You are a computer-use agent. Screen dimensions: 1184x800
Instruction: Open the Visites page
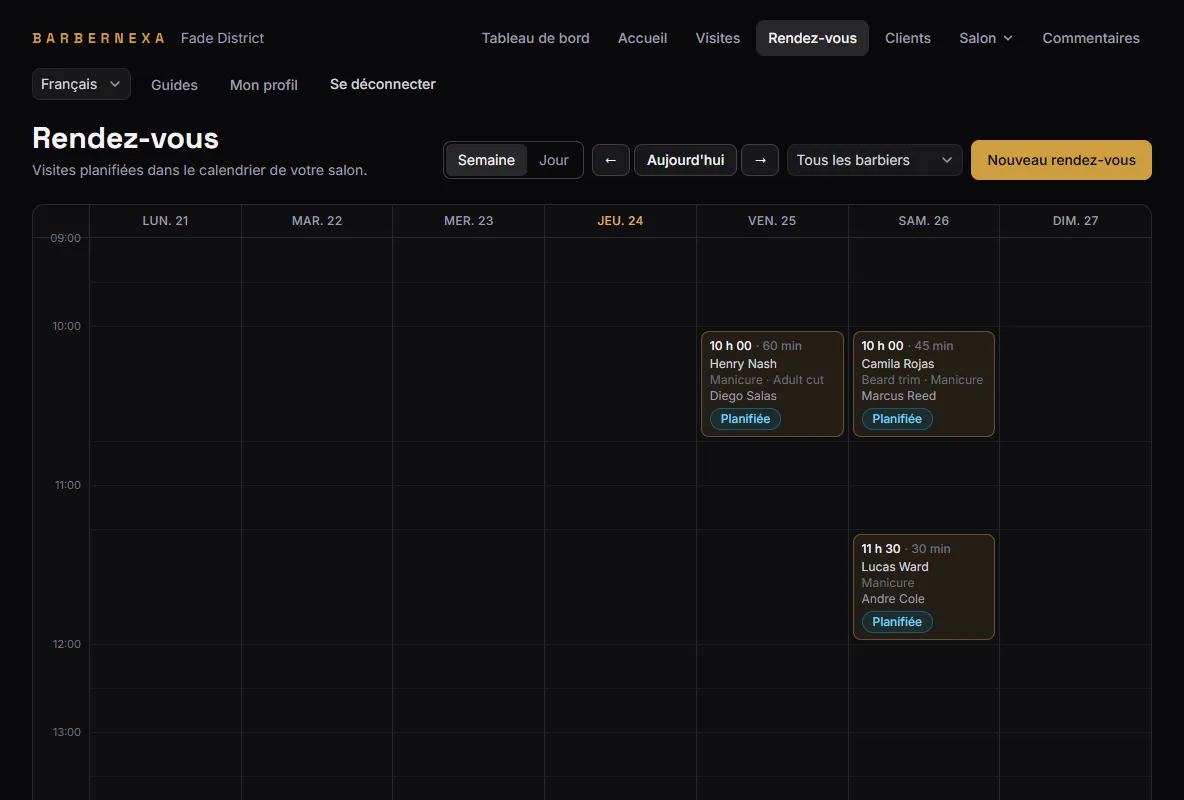coord(717,38)
